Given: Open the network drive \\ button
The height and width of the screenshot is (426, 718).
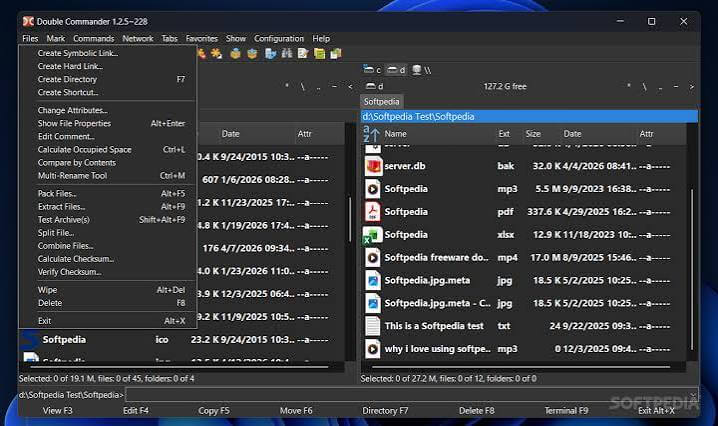Looking at the screenshot, I should click(422, 70).
